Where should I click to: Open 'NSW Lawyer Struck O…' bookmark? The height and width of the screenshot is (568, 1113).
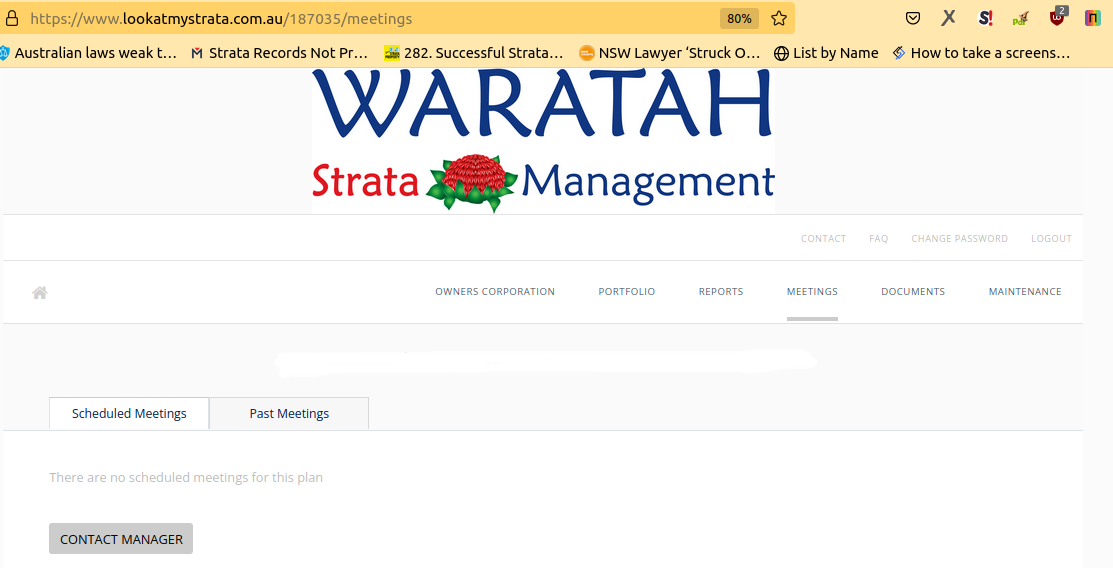point(669,53)
